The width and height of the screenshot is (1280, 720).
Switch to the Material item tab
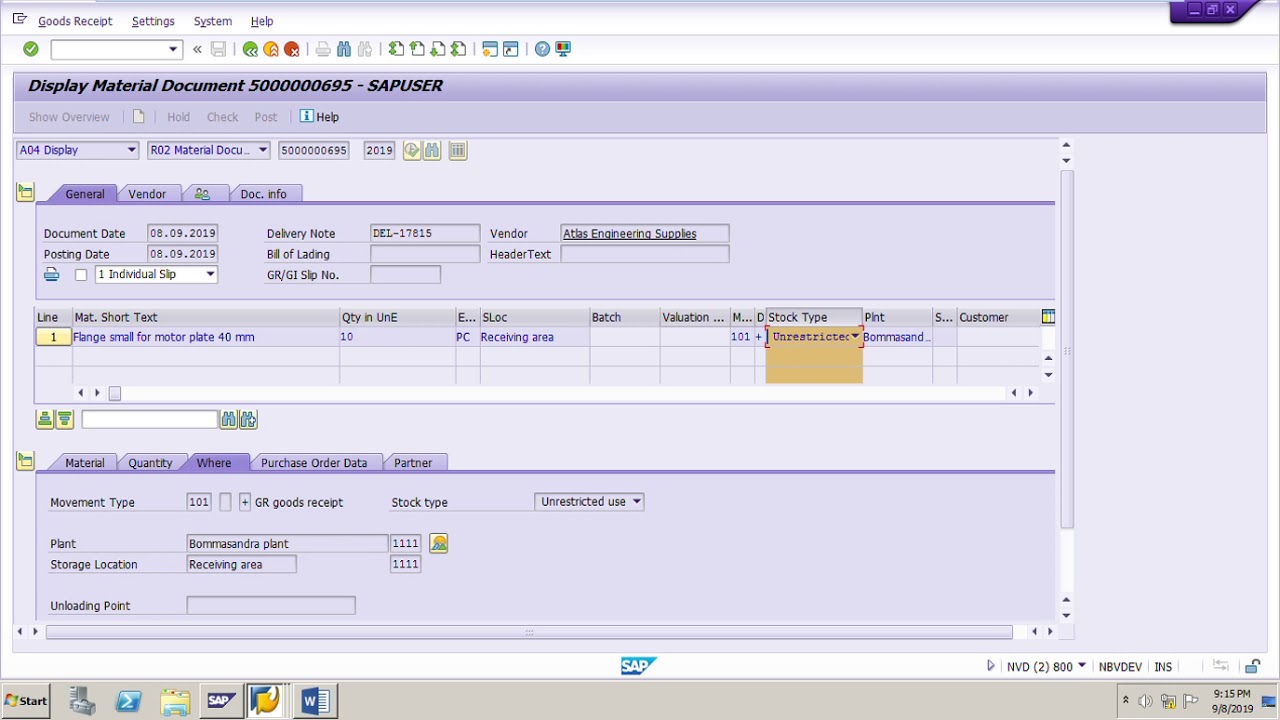coord(85,463)
